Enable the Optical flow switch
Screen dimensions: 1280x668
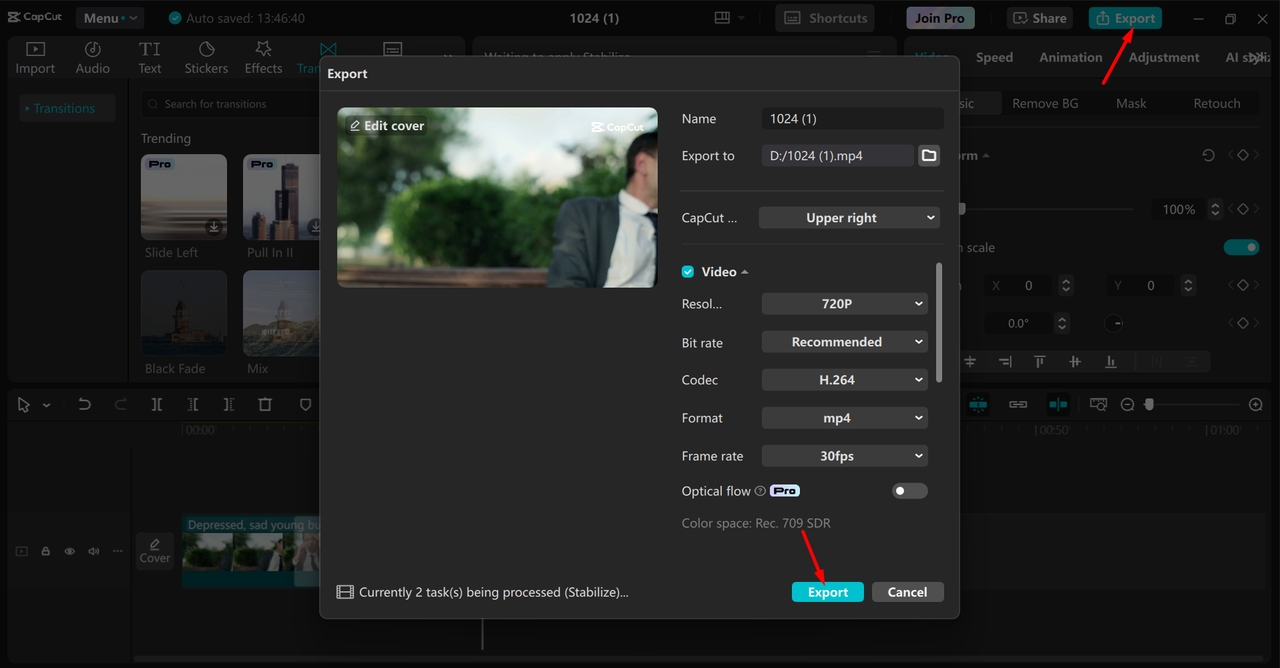click(x=910, y=491)
